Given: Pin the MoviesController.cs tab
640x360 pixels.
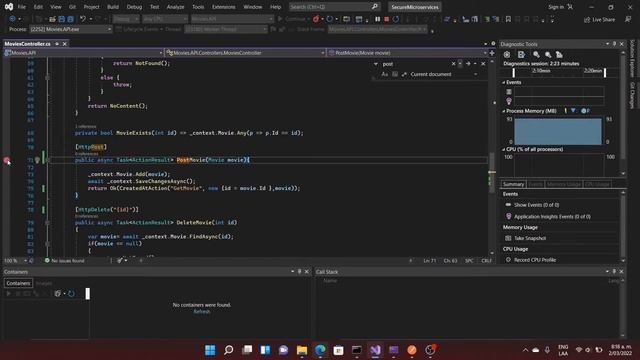Looking at the screenshot, I should pyautogui.click(x=57, y=44).
